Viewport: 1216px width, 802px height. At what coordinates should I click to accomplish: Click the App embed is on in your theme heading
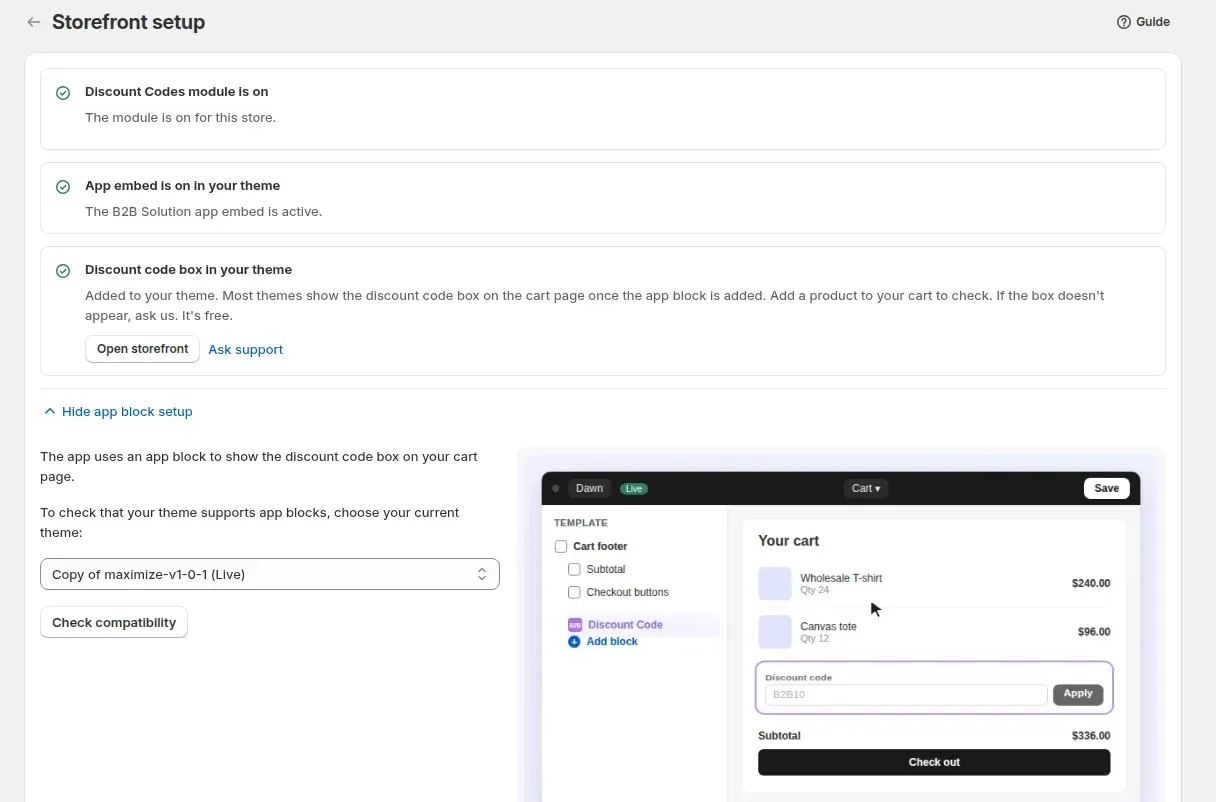tap(182, 185)
